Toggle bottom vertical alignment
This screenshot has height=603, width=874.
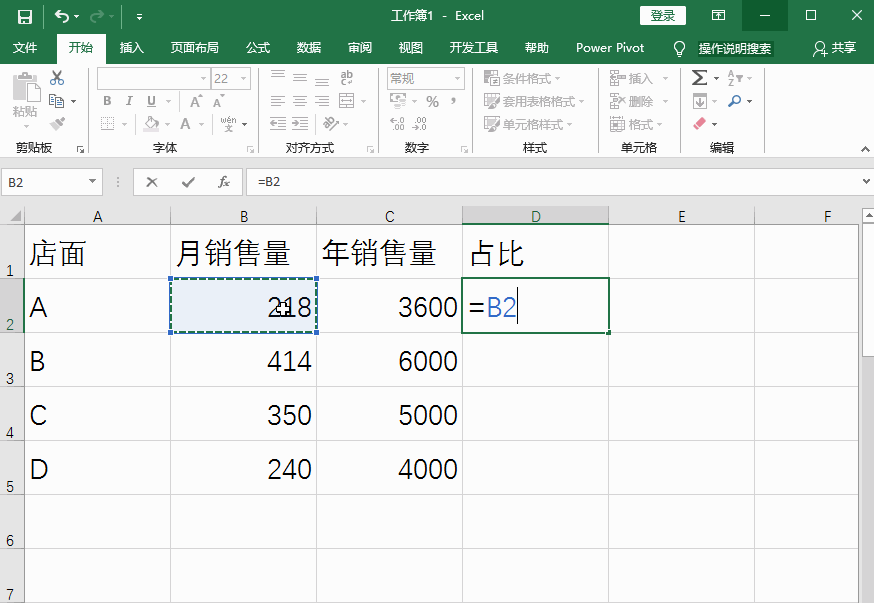click(322, 81)
